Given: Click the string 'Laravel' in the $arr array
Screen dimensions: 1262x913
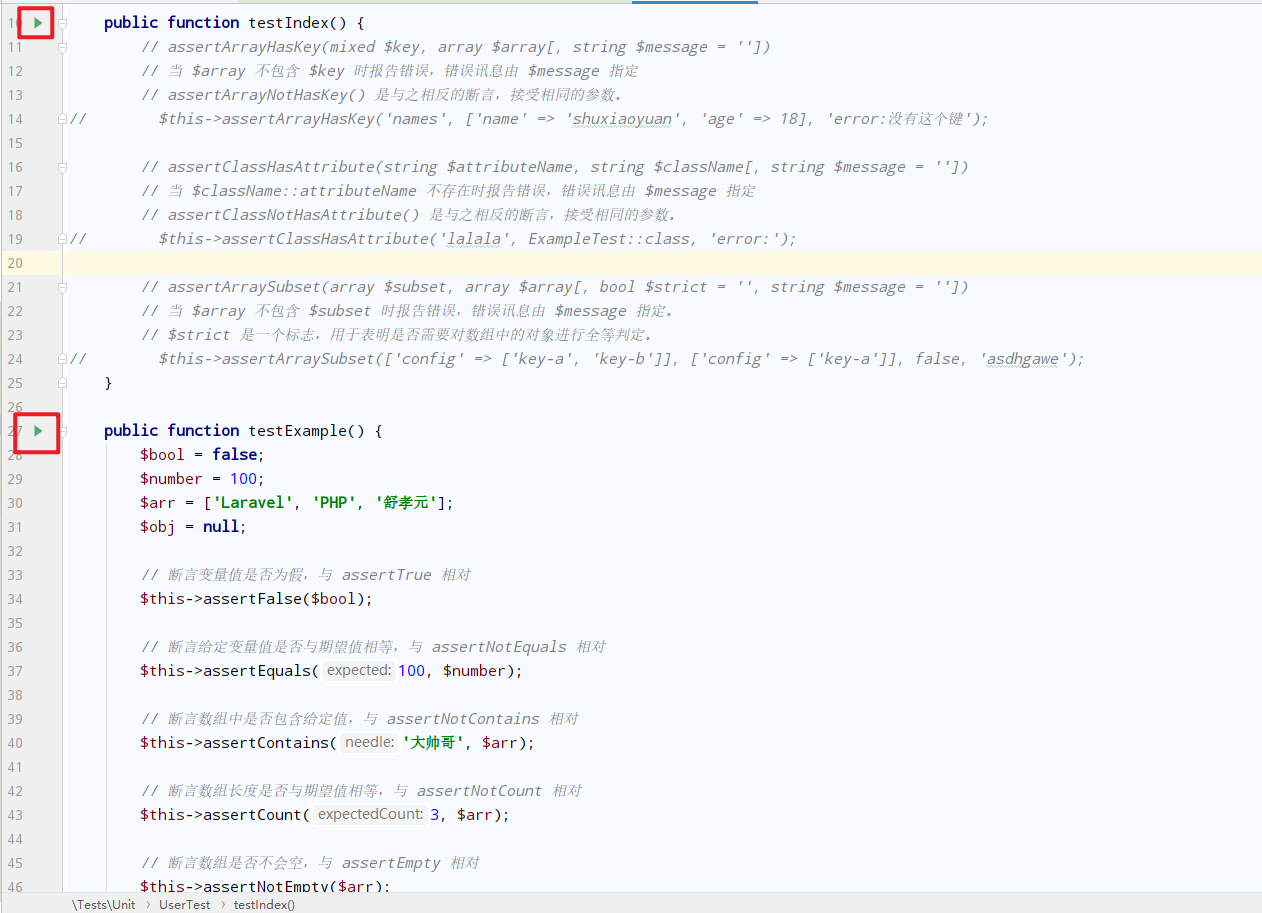Looking at the screenshot, I should point(253,502).
